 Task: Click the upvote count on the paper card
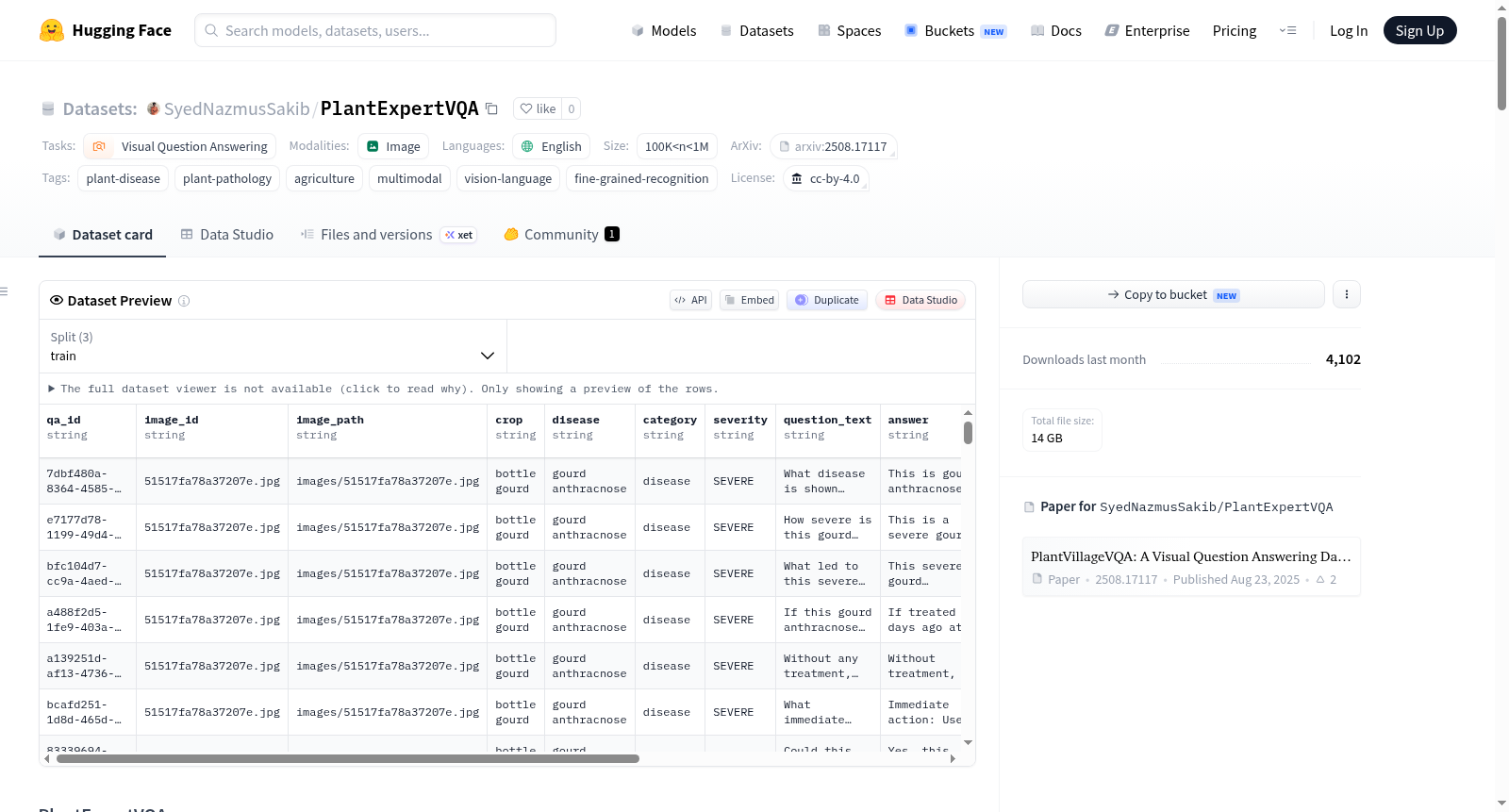click(1326, 579)
